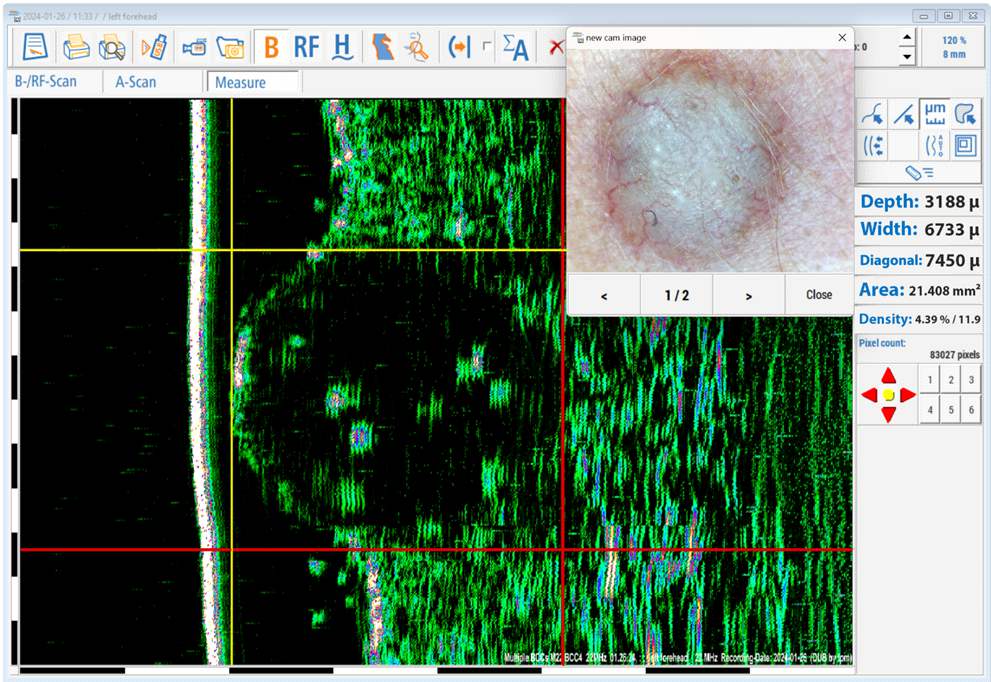Image resolution: width=991 pixels, height=682 pixels.
Task: Click Close in the cam image popup
Action: [x=818, y=295]
